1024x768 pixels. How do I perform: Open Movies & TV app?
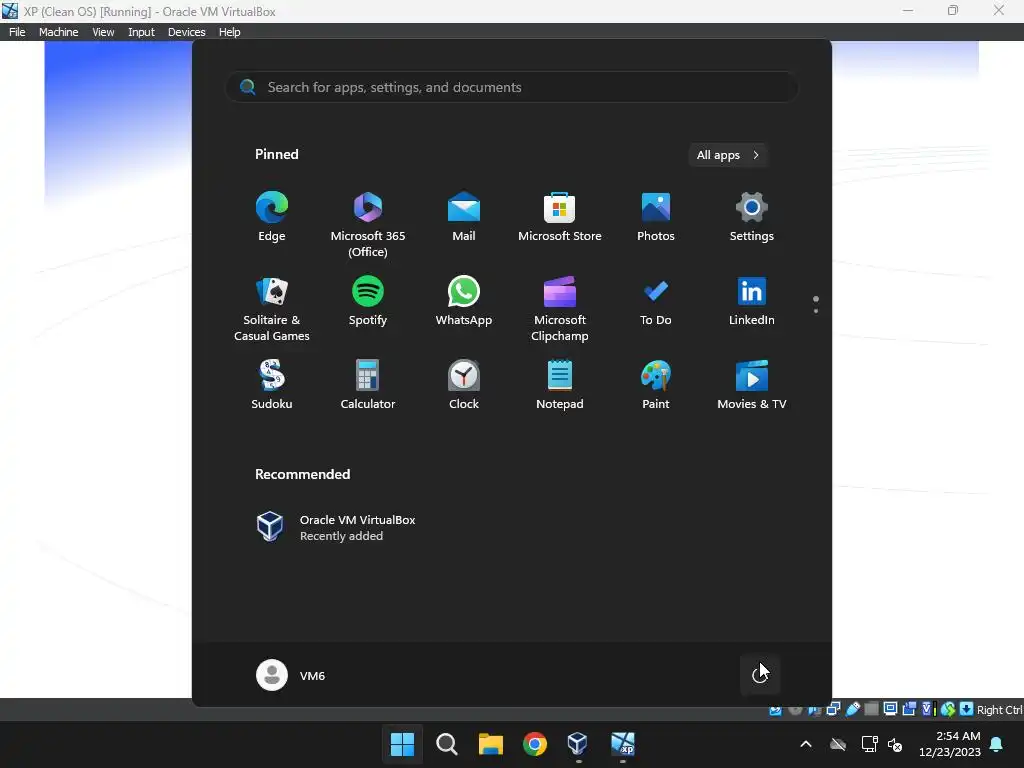(752, 385)
